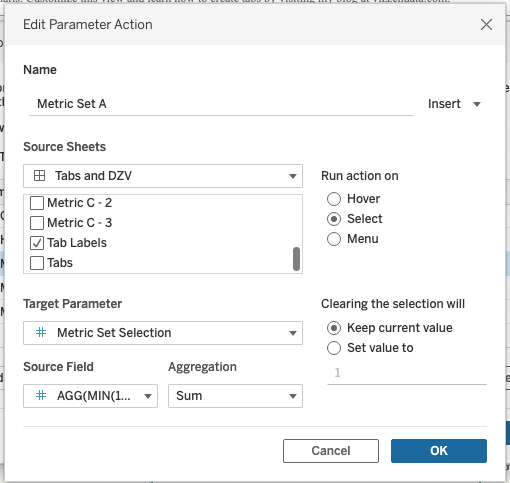Screen dimensions: 510x483
Task: Open the Tabs and DZV source sheets dropdown
Action: click(x=163, y=176)
